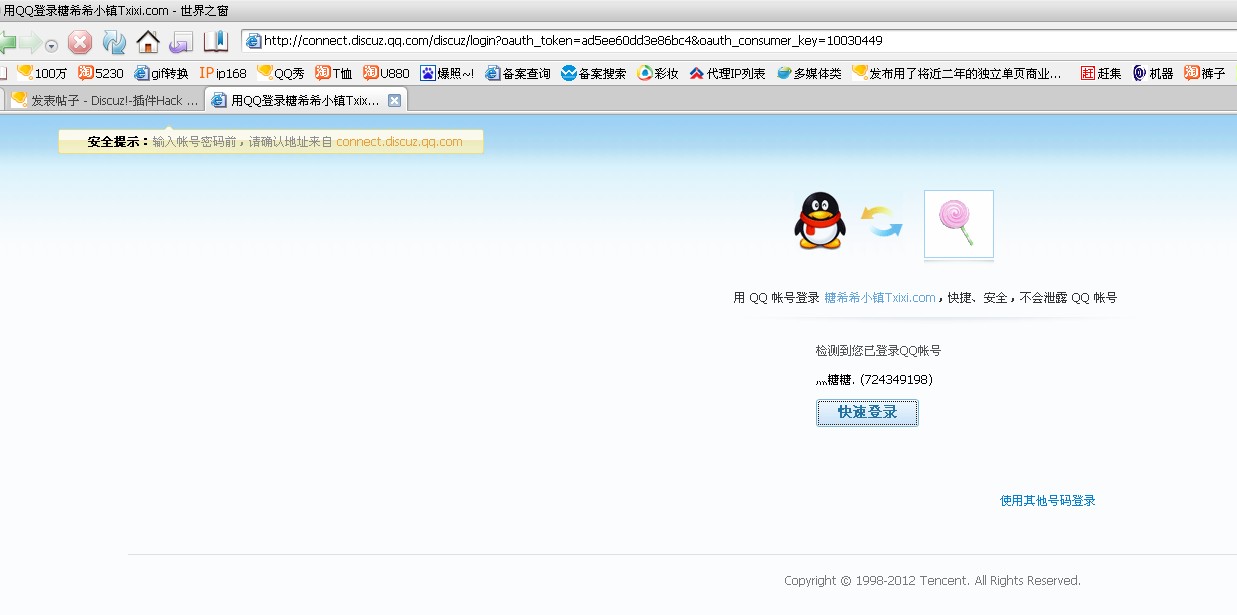Click the QQ penguin logo
The width and height of the screenshot is (1237, 615).
820,221
